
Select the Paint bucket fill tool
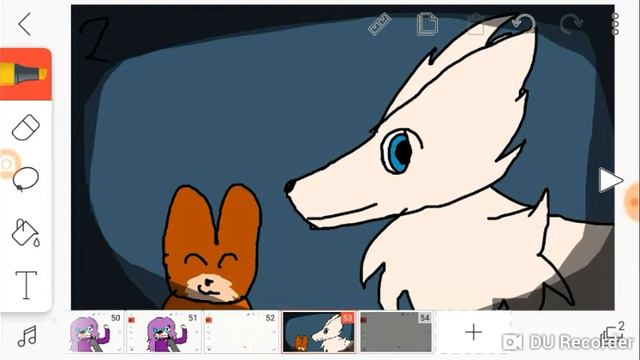point(26,233)
